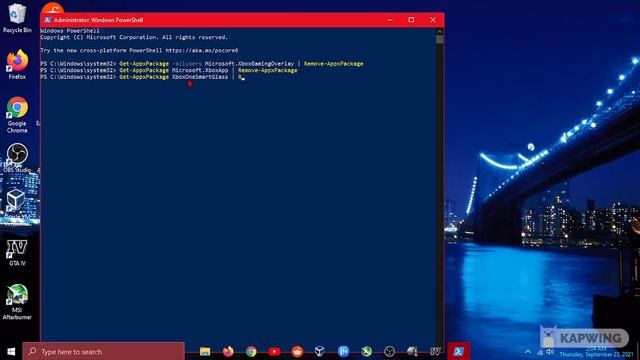Launch OBS Studio from the desktop
This screenshot has width=640, height=360.
click(x=17, y=158)
